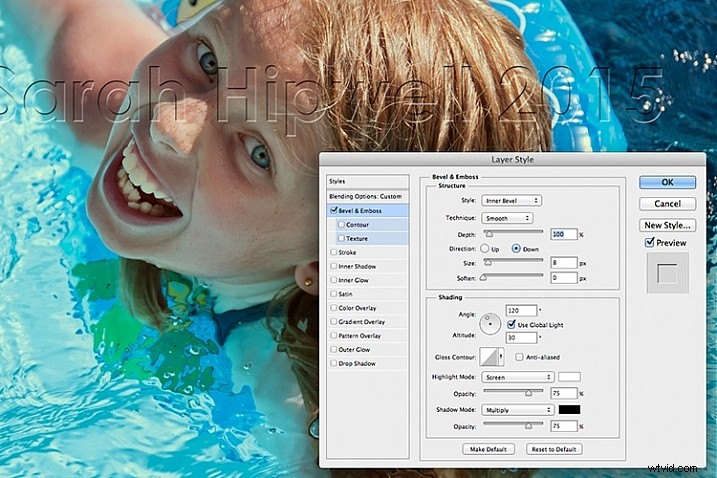
Task: Enable the Texture checkbox
Action: (x=341, y=238)
